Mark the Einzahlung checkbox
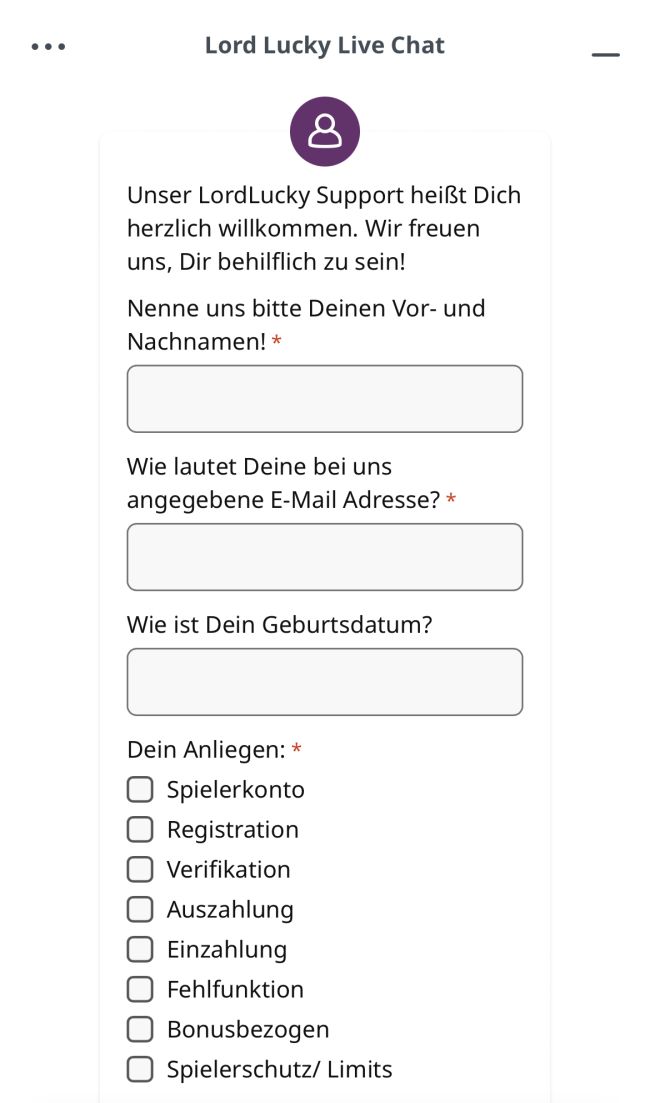This screenshot has height=1103, width=650. coord(140,950)
